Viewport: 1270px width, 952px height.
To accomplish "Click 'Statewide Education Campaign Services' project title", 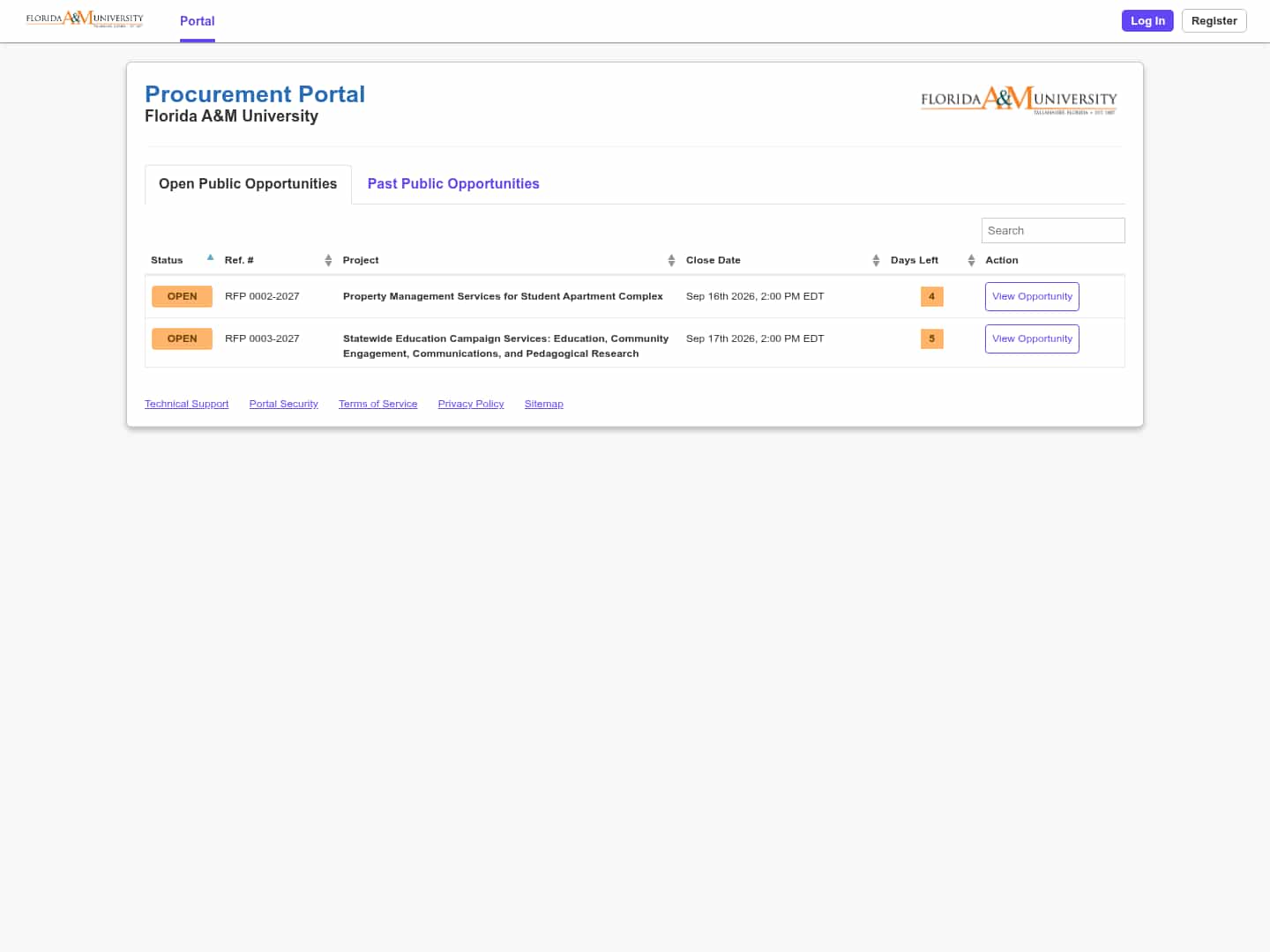I will [x=505, y=346].
